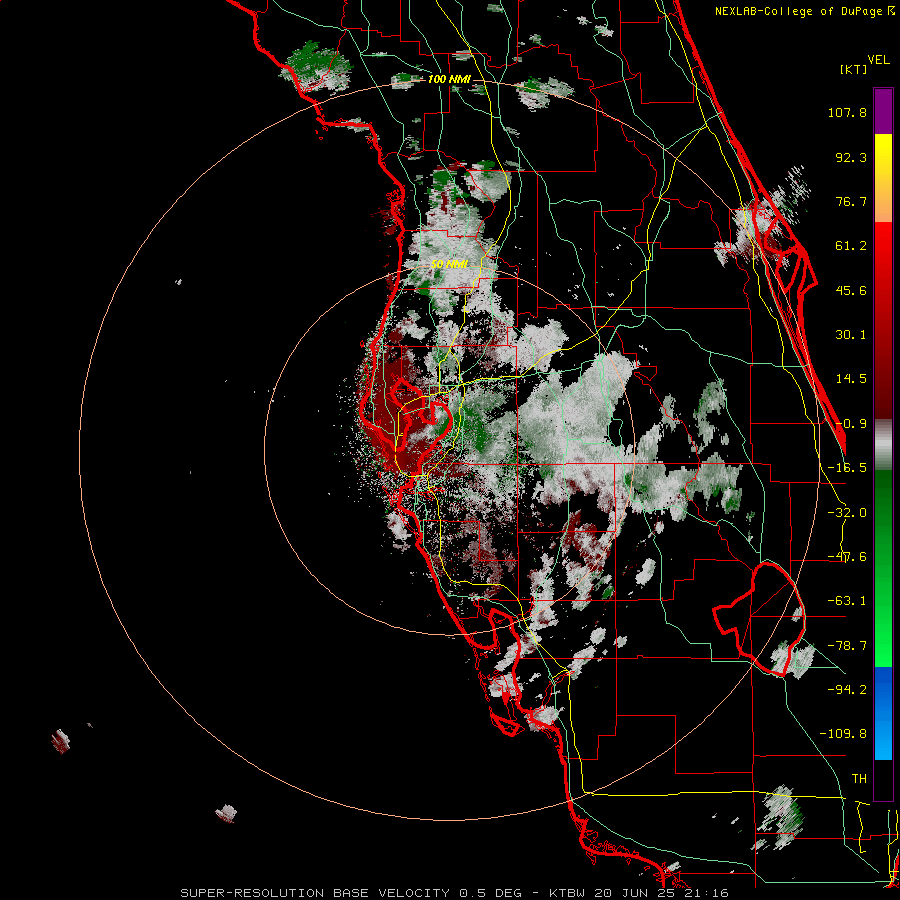Select the -32.0 velocity scale value
Screen dimensions: 900x900
click(847, 513)
